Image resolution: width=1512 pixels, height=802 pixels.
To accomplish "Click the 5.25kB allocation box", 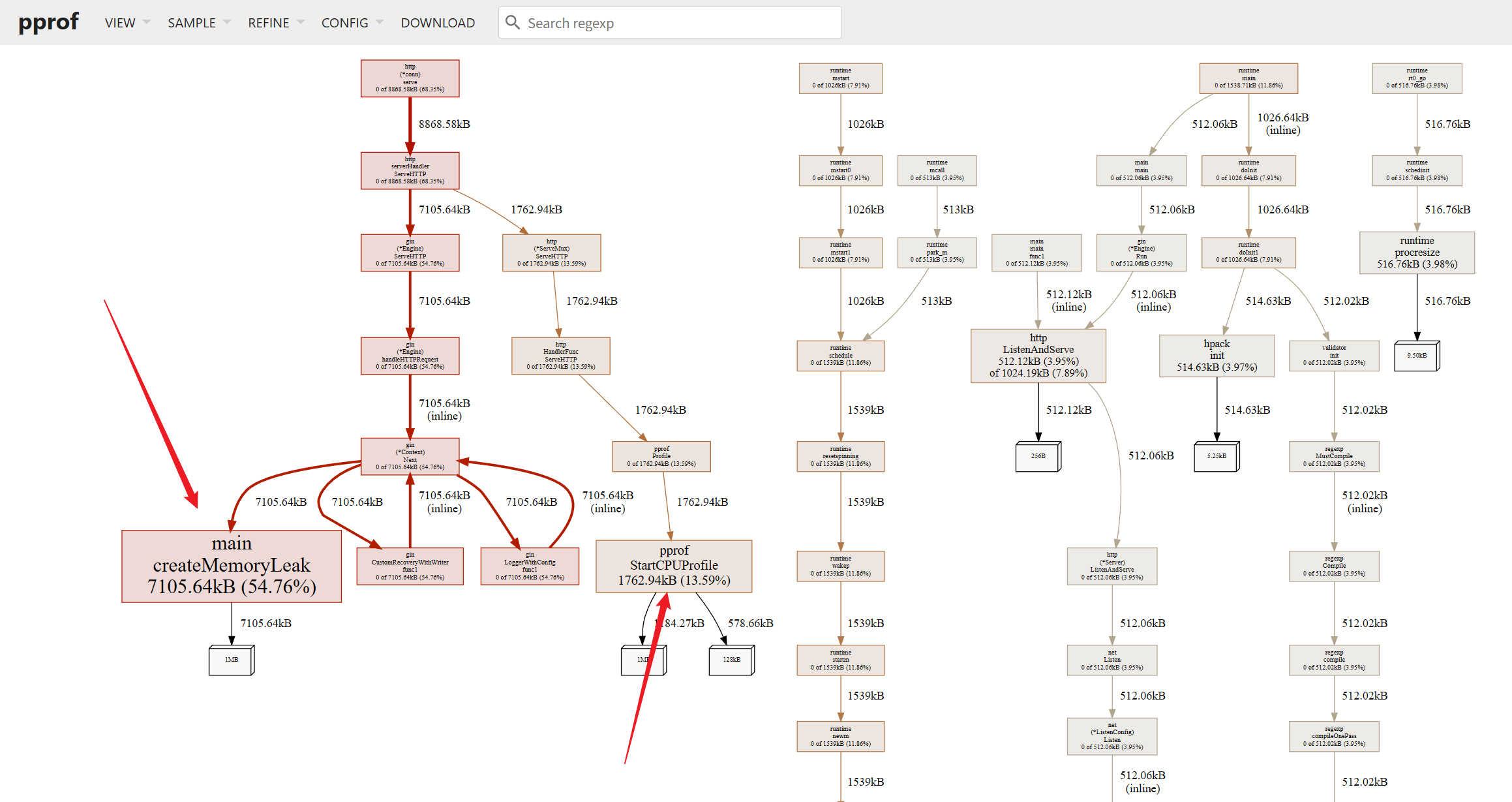I will pyautogui.click(x=1216, y=456).
